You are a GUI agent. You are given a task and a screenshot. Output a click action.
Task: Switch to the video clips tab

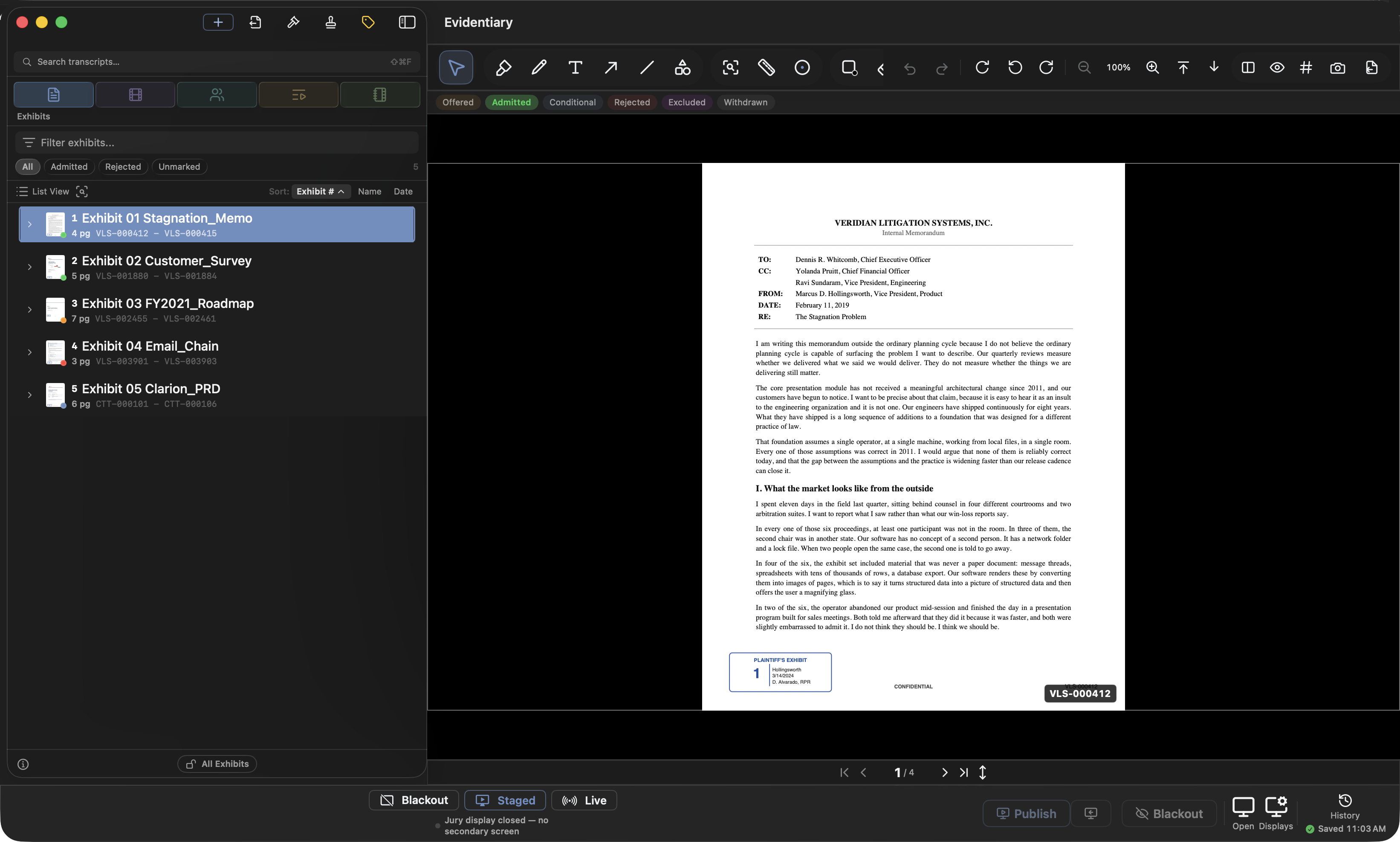[x=135, y=95]
